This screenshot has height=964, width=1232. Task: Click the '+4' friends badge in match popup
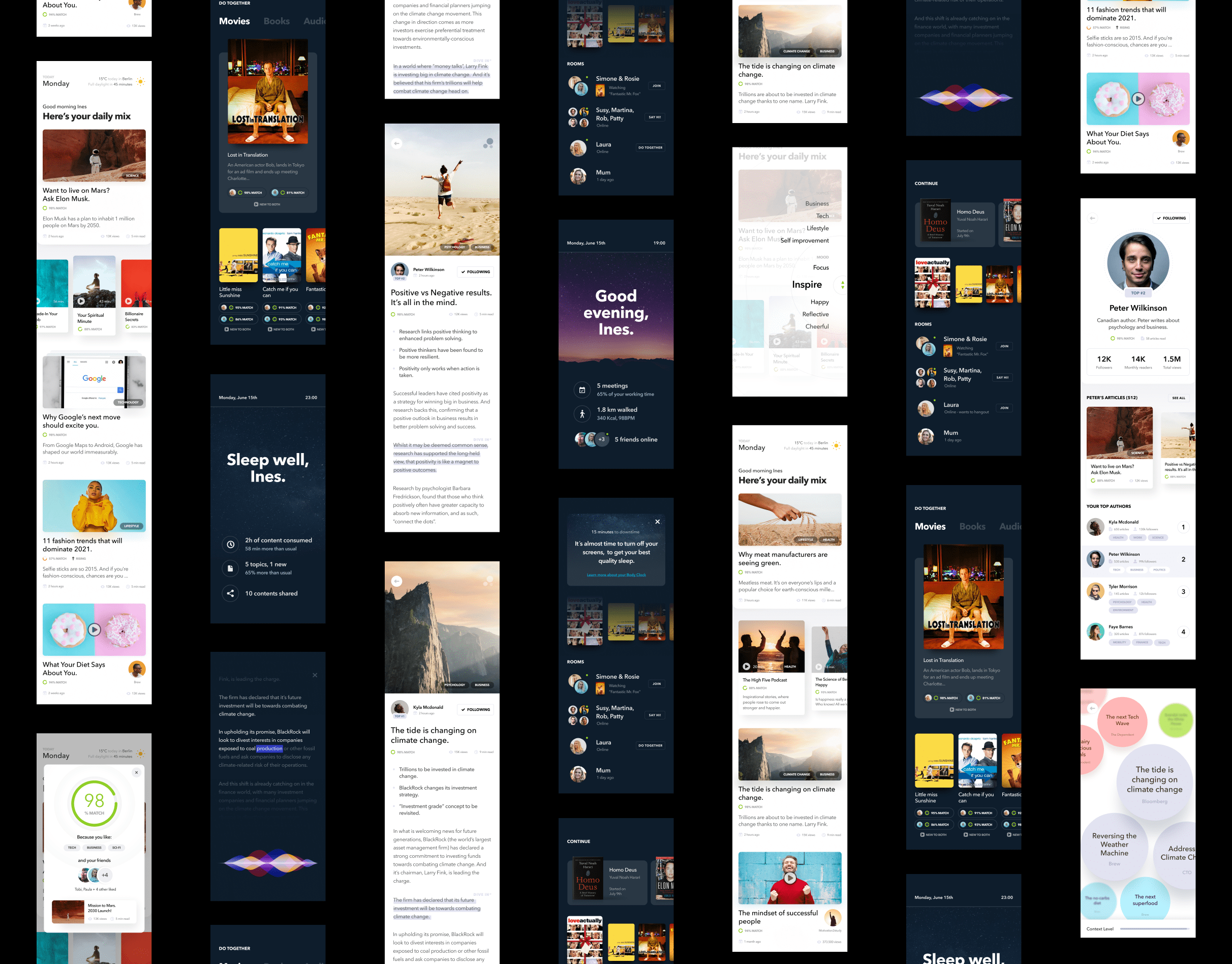[105, 876]
